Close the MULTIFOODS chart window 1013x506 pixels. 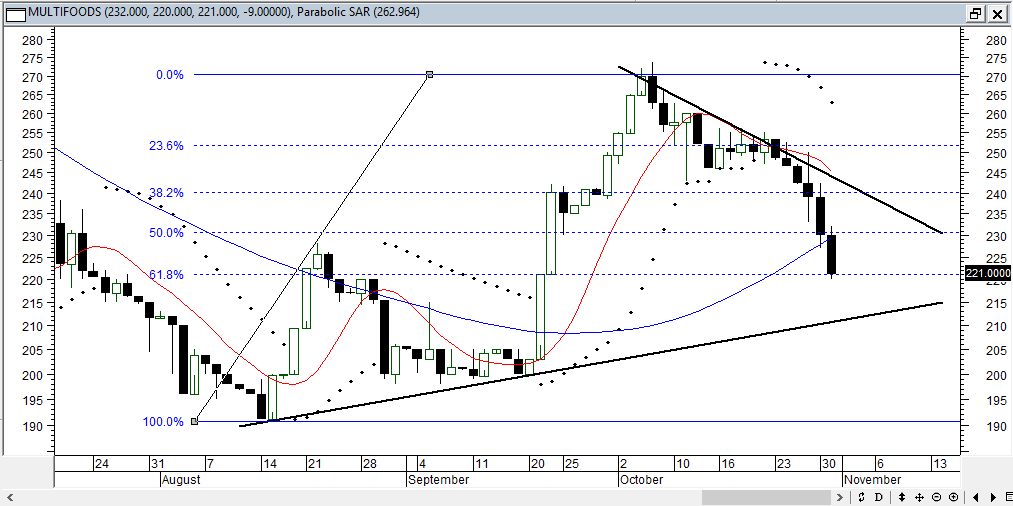click(x=996, y=12)
